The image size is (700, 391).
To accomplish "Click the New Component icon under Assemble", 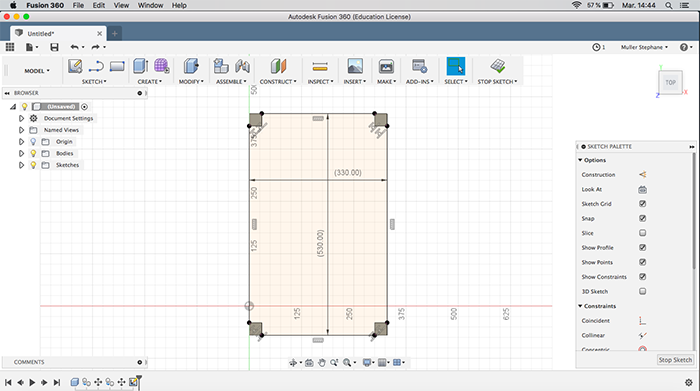I will (221, 66).
